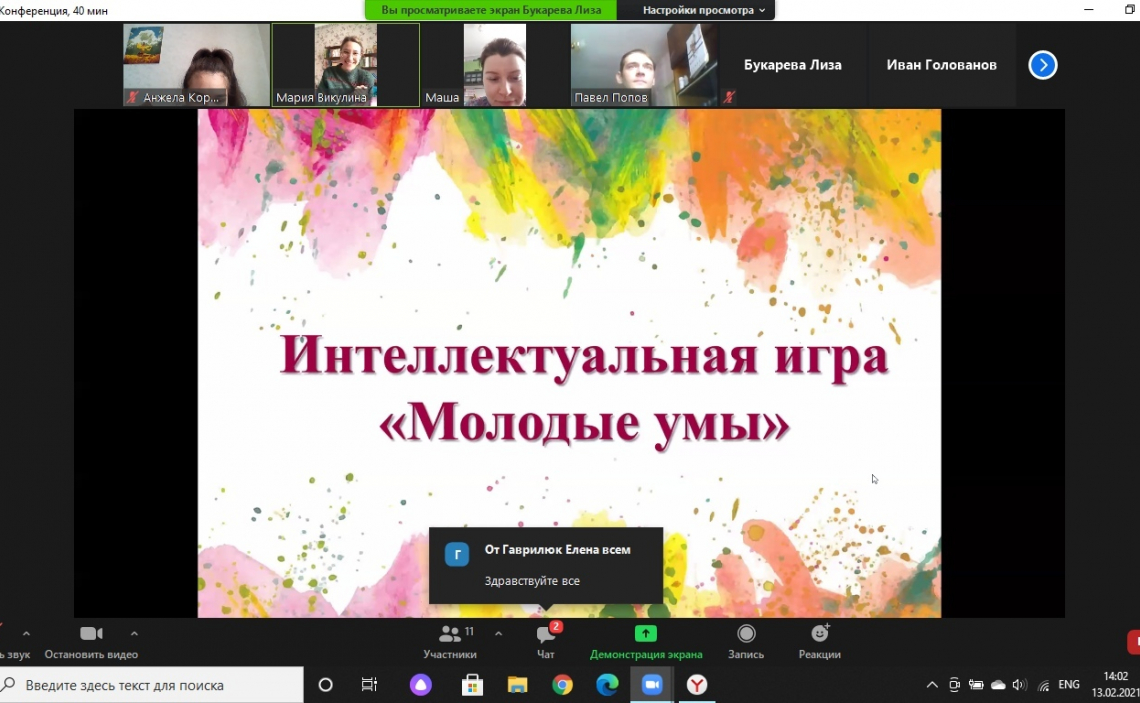Click the green Демонстрация экрана share button
The image size is (1140, 703).
[x=646, y=641]
